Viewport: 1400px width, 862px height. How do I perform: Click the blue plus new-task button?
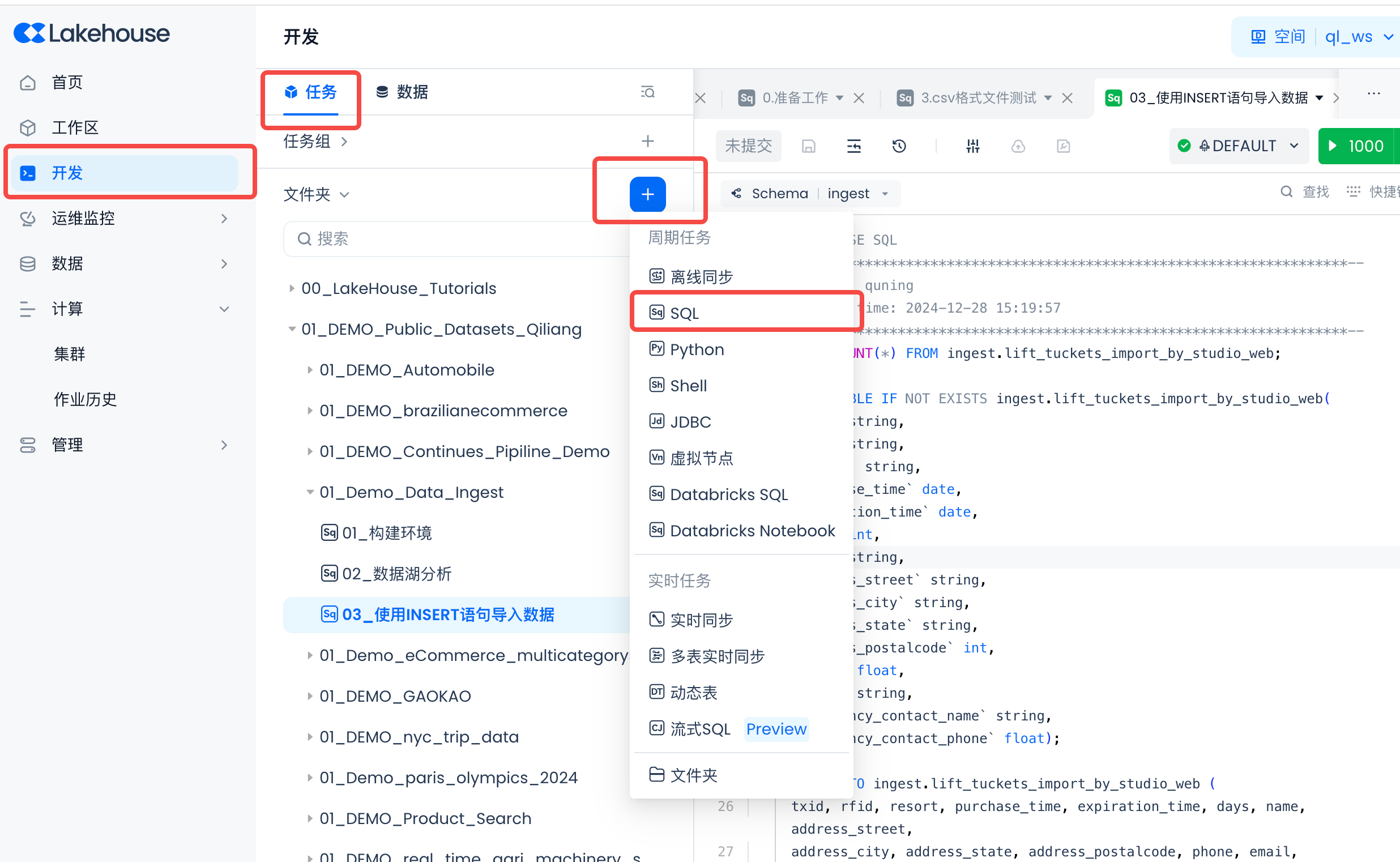pyautogui.click(x=647, y=194)
